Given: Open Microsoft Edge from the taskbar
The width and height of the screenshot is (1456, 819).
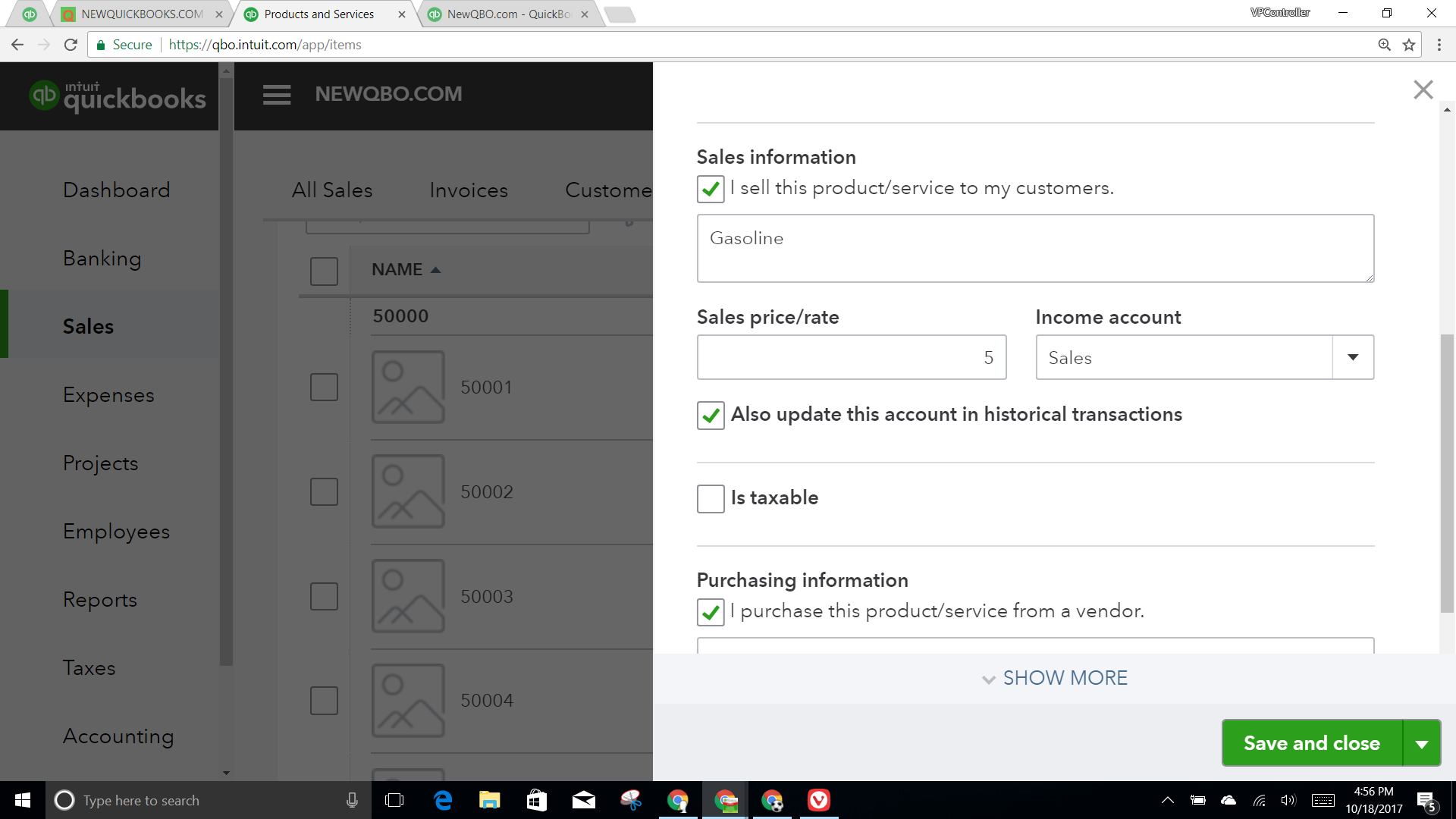Looking at the screenshot, I should (443, 800).
